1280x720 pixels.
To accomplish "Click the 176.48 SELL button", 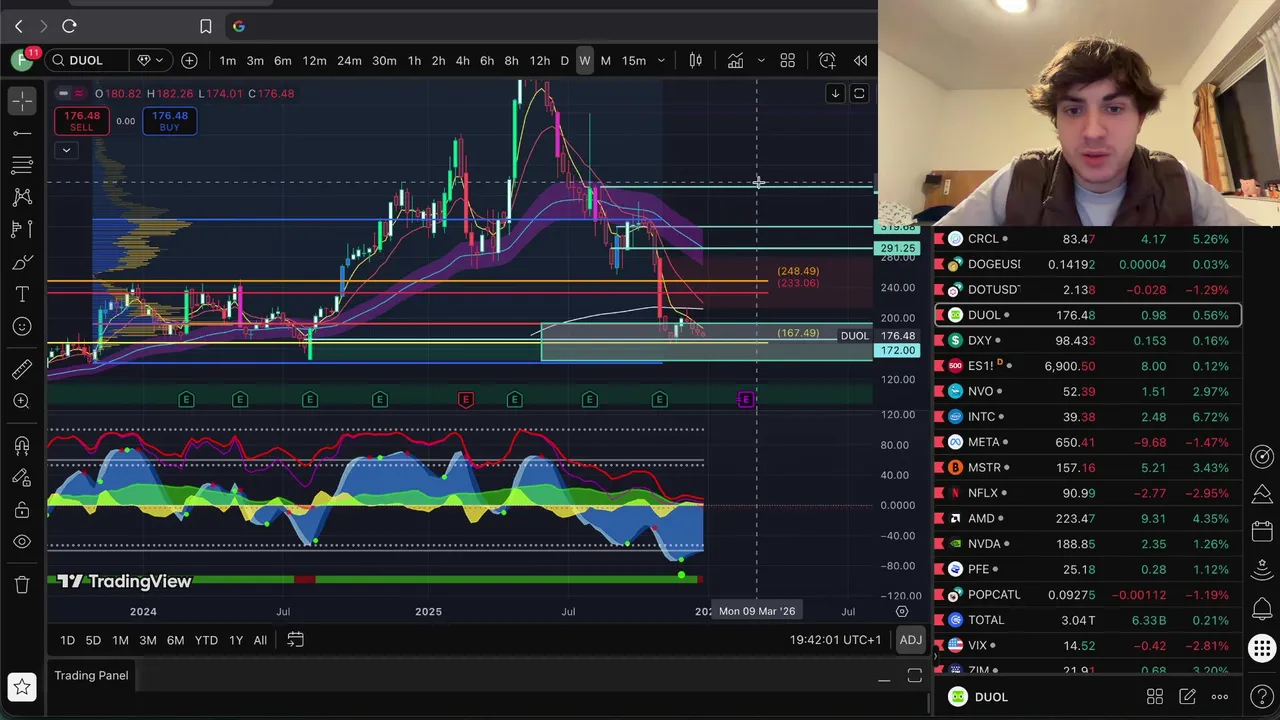I will 81,121.
